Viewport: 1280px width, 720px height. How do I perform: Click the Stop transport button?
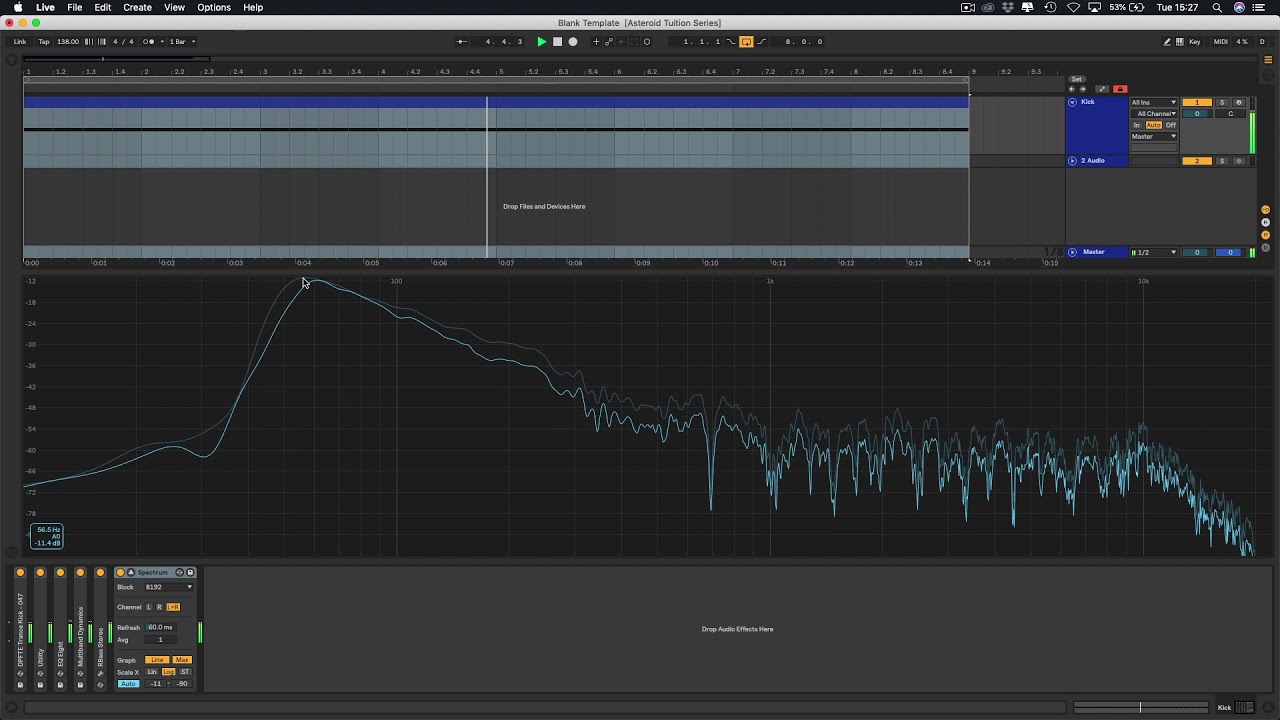coord(558,42)
